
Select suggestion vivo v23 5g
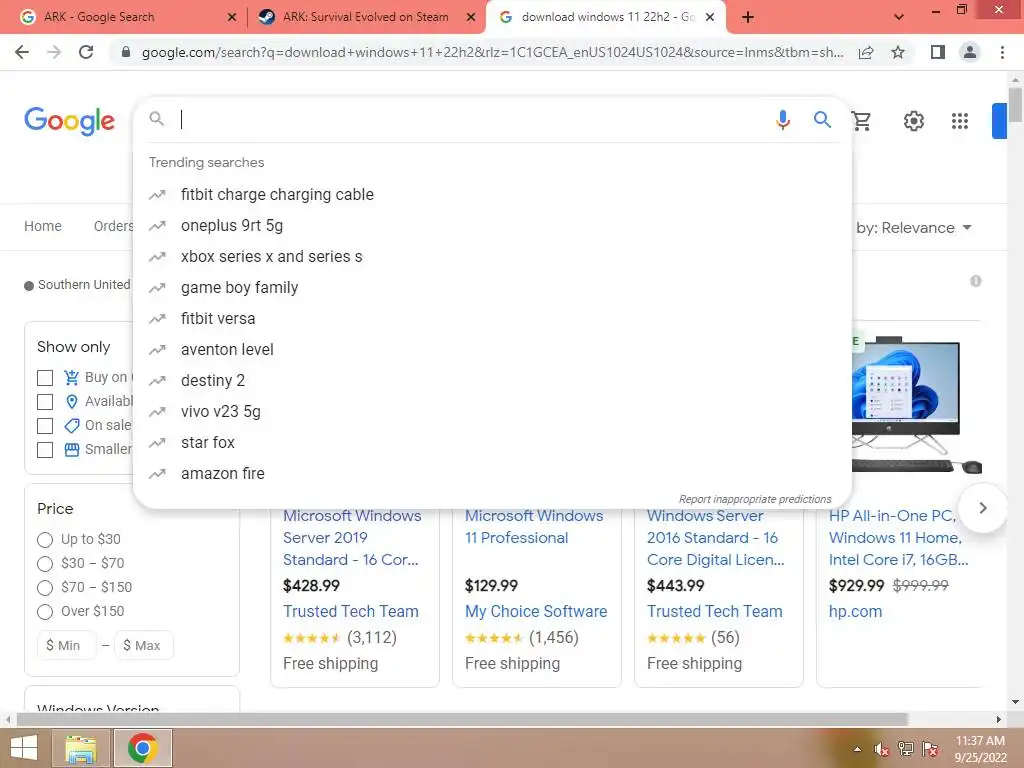(x=492, y=411)
